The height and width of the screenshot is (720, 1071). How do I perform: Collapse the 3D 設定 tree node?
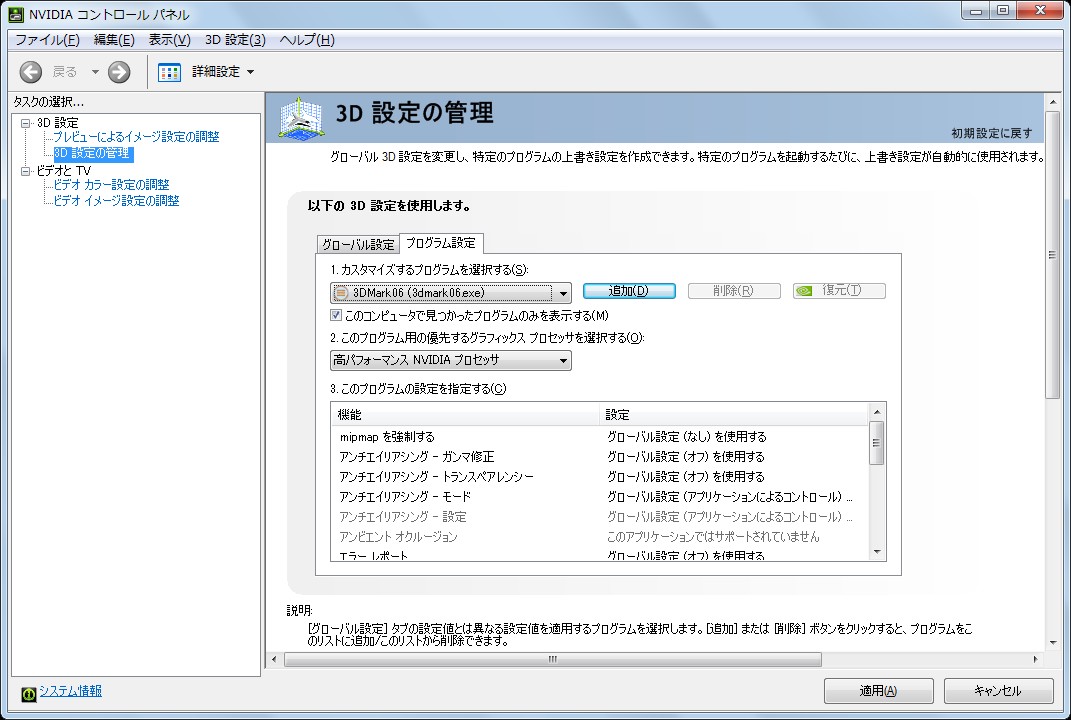pyautogui.click(x=26, y=123)
